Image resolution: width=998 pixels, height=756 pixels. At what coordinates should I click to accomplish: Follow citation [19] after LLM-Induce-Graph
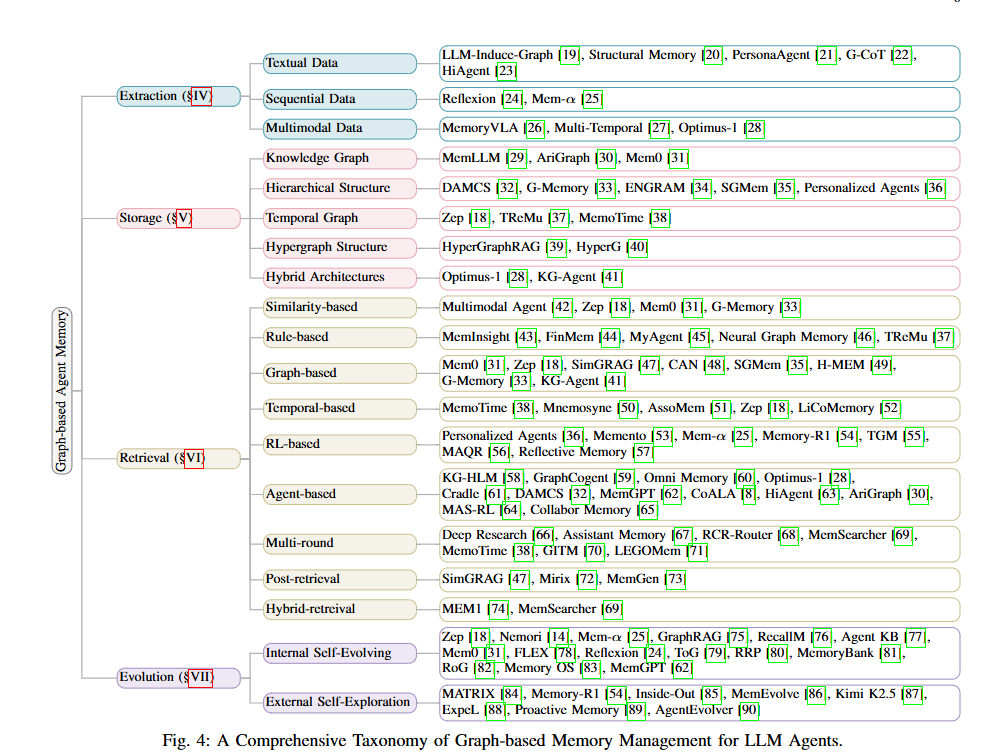click(x=570, y=55)
